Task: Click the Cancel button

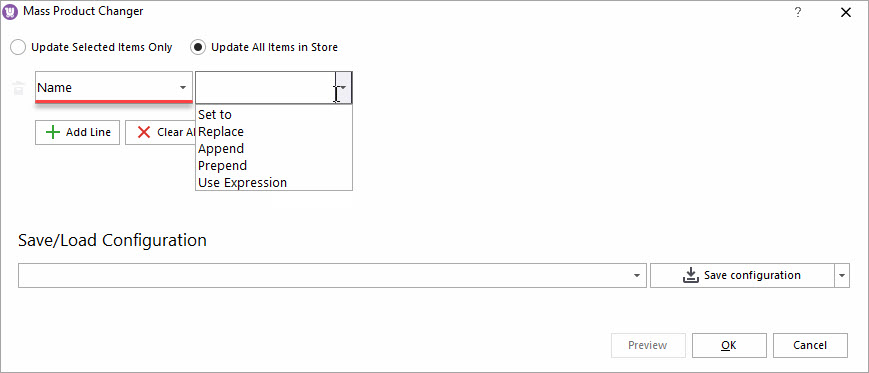Action: 810,345
